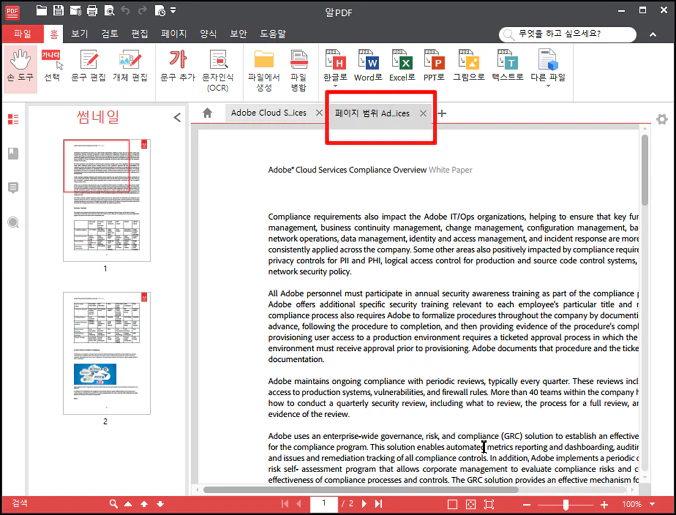Image resolution: width=676 pixels, height=515 pixels.
Task: Collapse the 썸네일 panel with left chevron
Action: tap(177, 117)
